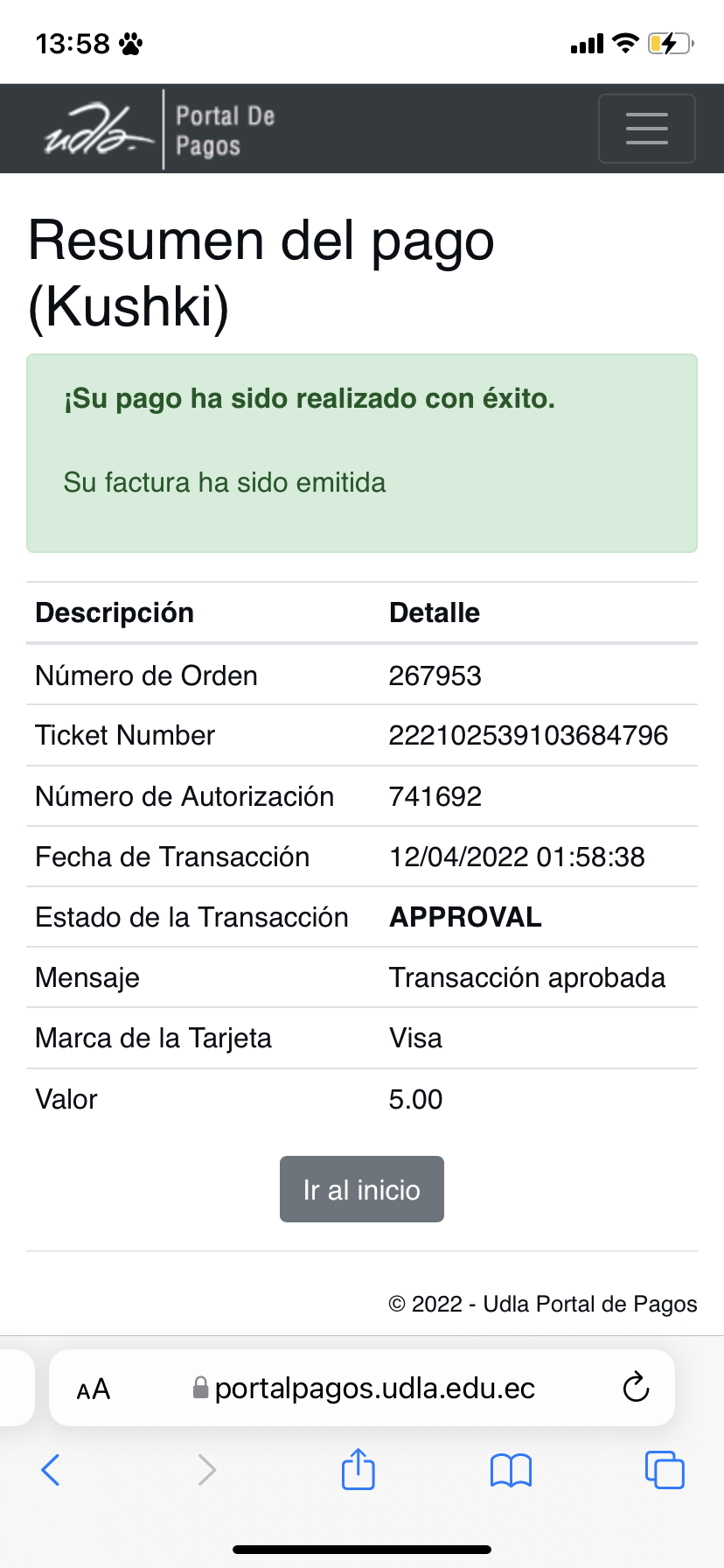This screenshot has width=724, height=1568.
Task: Show open Safari tabs overview
Action: (x=664, y=1469)
